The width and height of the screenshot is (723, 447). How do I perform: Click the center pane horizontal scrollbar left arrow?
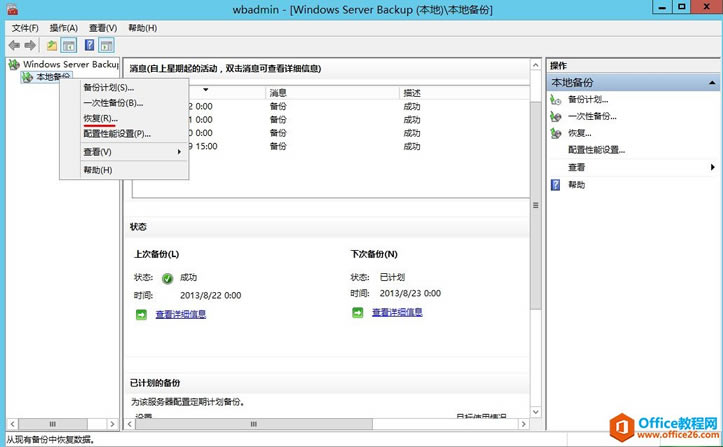[130, 424]
